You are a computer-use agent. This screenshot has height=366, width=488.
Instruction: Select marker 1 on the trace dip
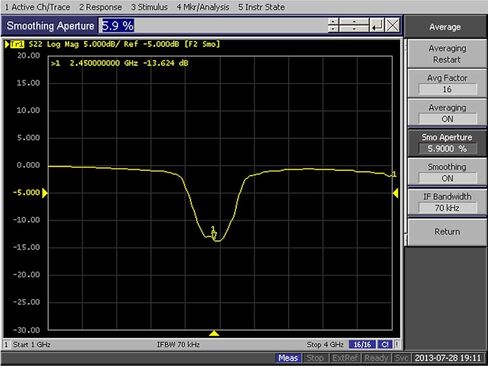tap(214, 233)
